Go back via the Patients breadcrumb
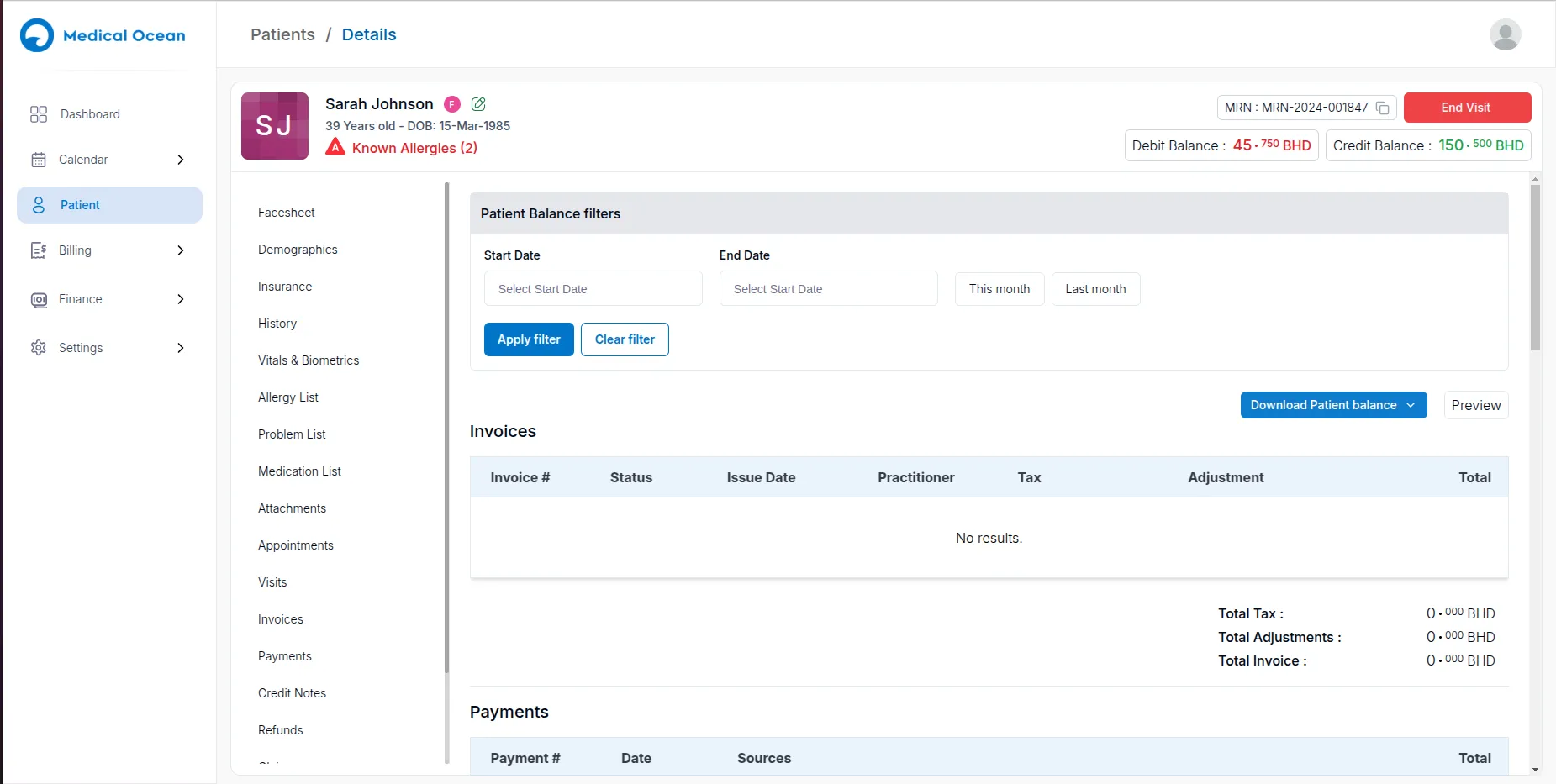This screenshot has width=1556, height=784. (x=282, y=34)
